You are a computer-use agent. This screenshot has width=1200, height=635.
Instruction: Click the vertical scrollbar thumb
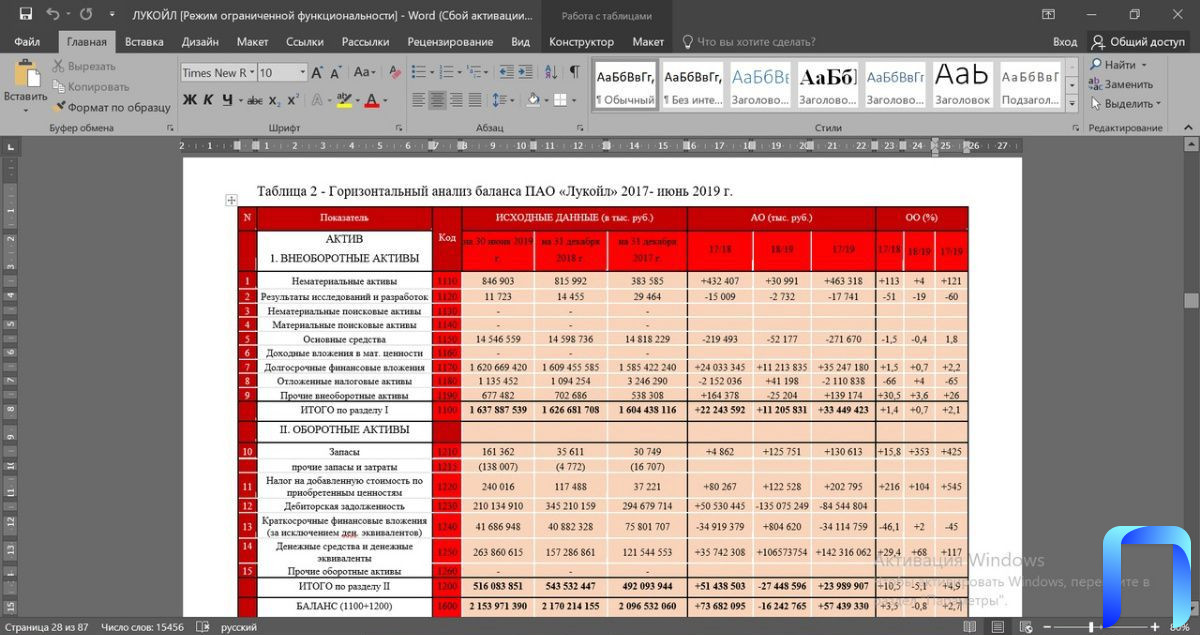(1191, 300)
